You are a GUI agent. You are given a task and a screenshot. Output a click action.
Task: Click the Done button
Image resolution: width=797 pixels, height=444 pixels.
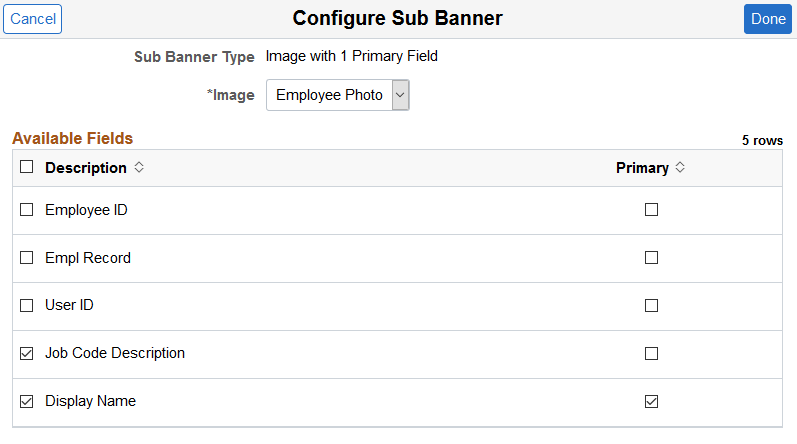(x=768, y=19)
